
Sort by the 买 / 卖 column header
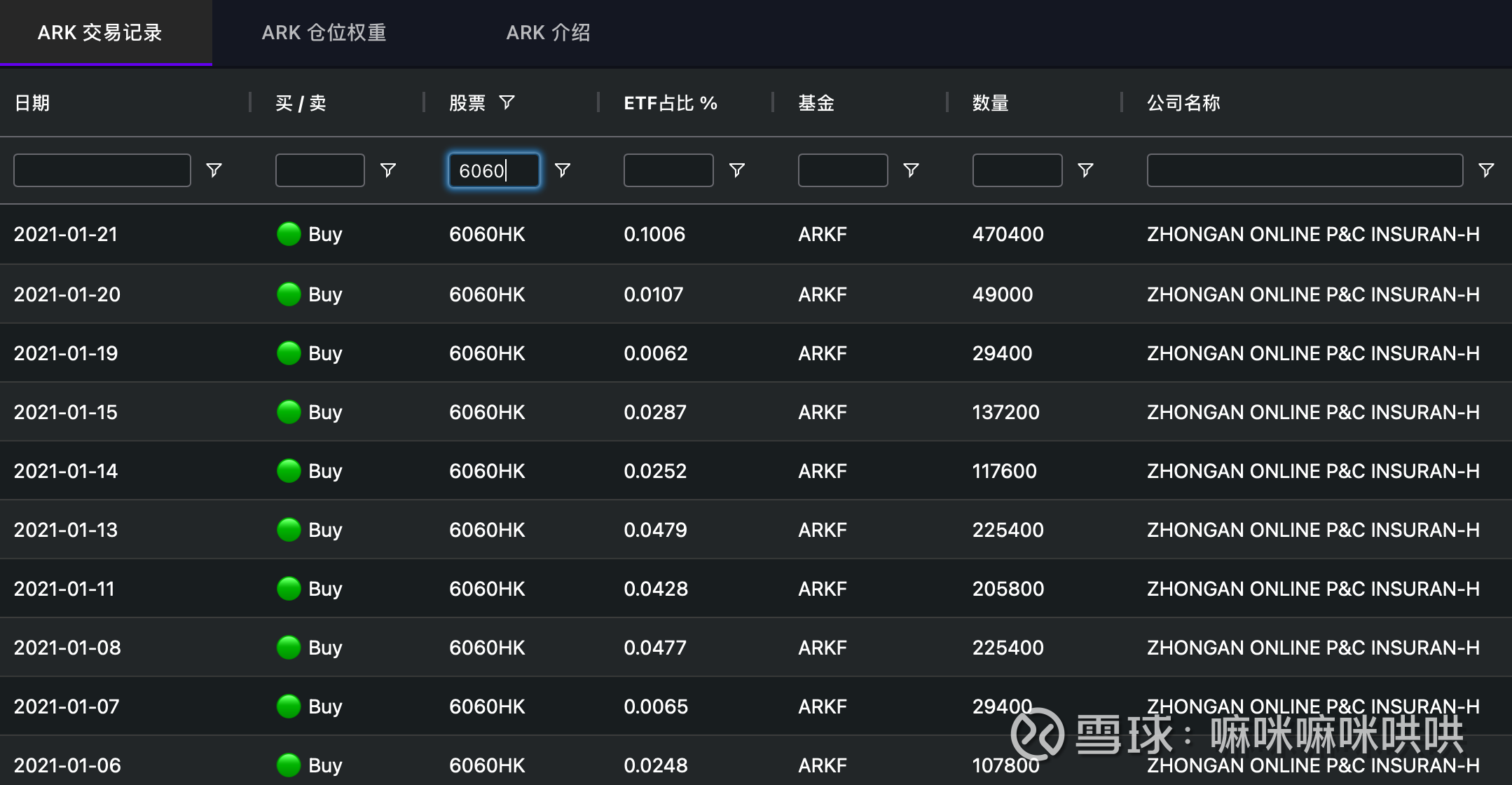[301, 103]
